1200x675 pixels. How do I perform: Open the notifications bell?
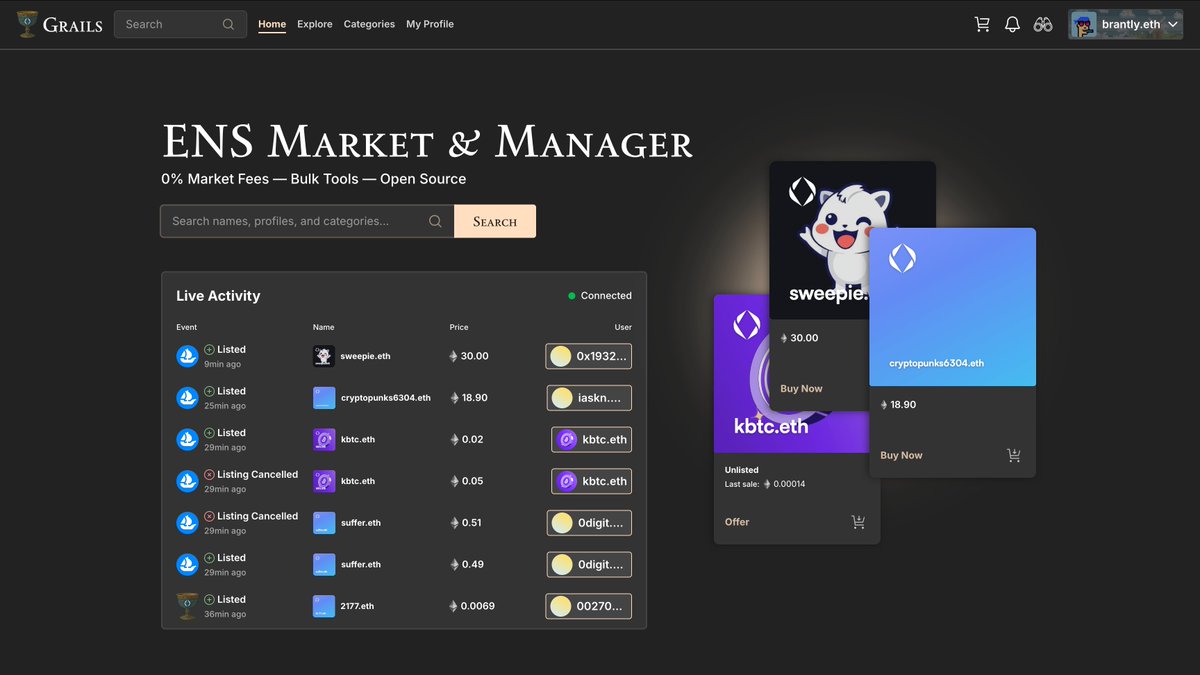[x=1012, y=24]
